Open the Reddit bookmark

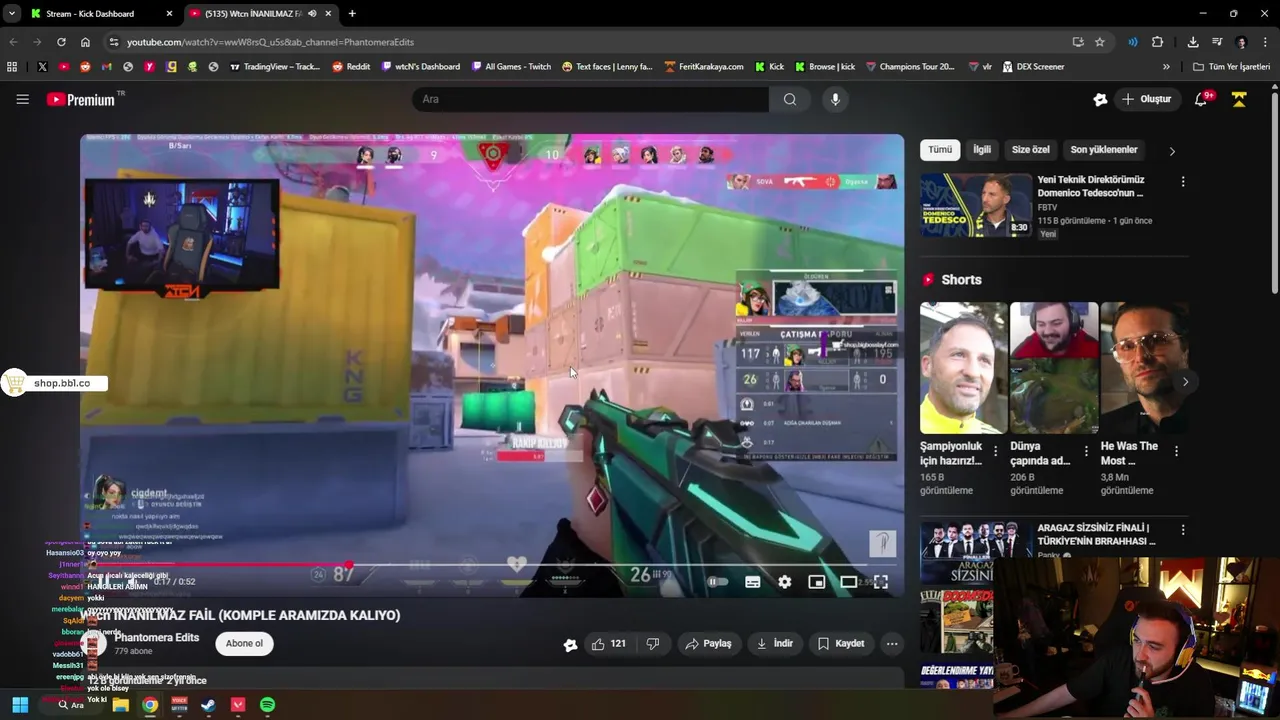point(351,67)
